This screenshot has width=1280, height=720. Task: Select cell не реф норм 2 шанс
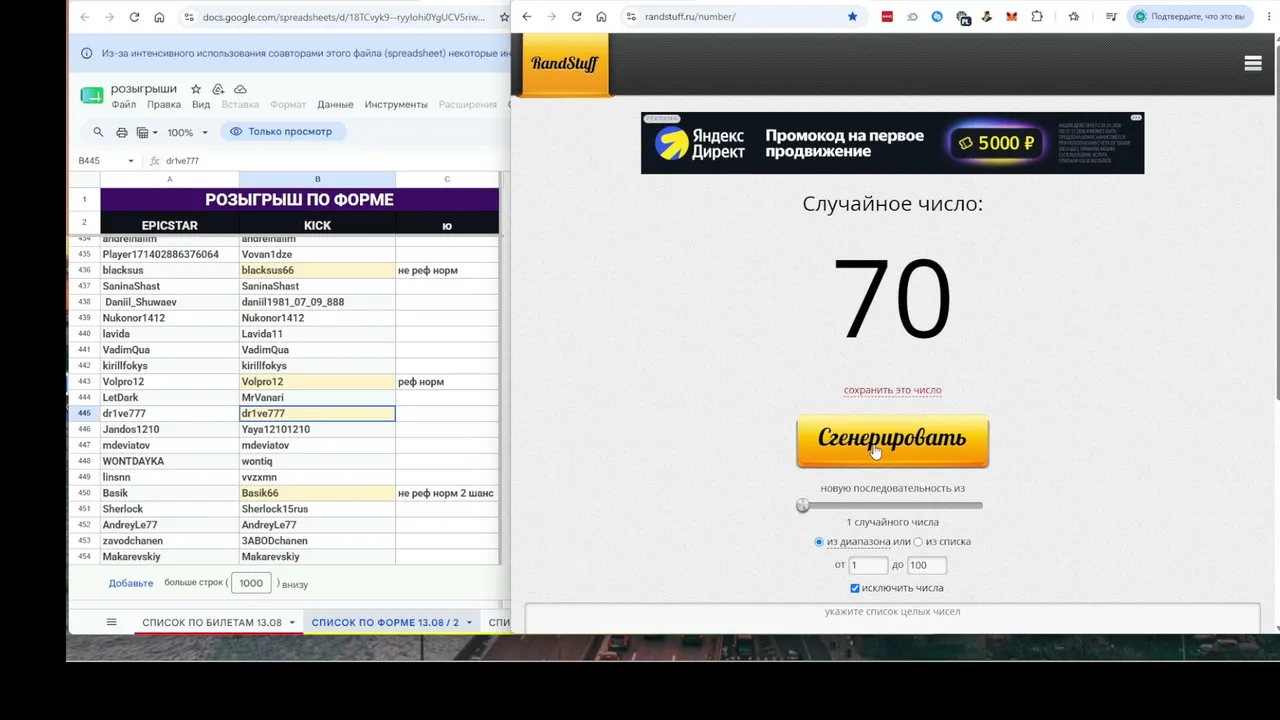point(447,493)
